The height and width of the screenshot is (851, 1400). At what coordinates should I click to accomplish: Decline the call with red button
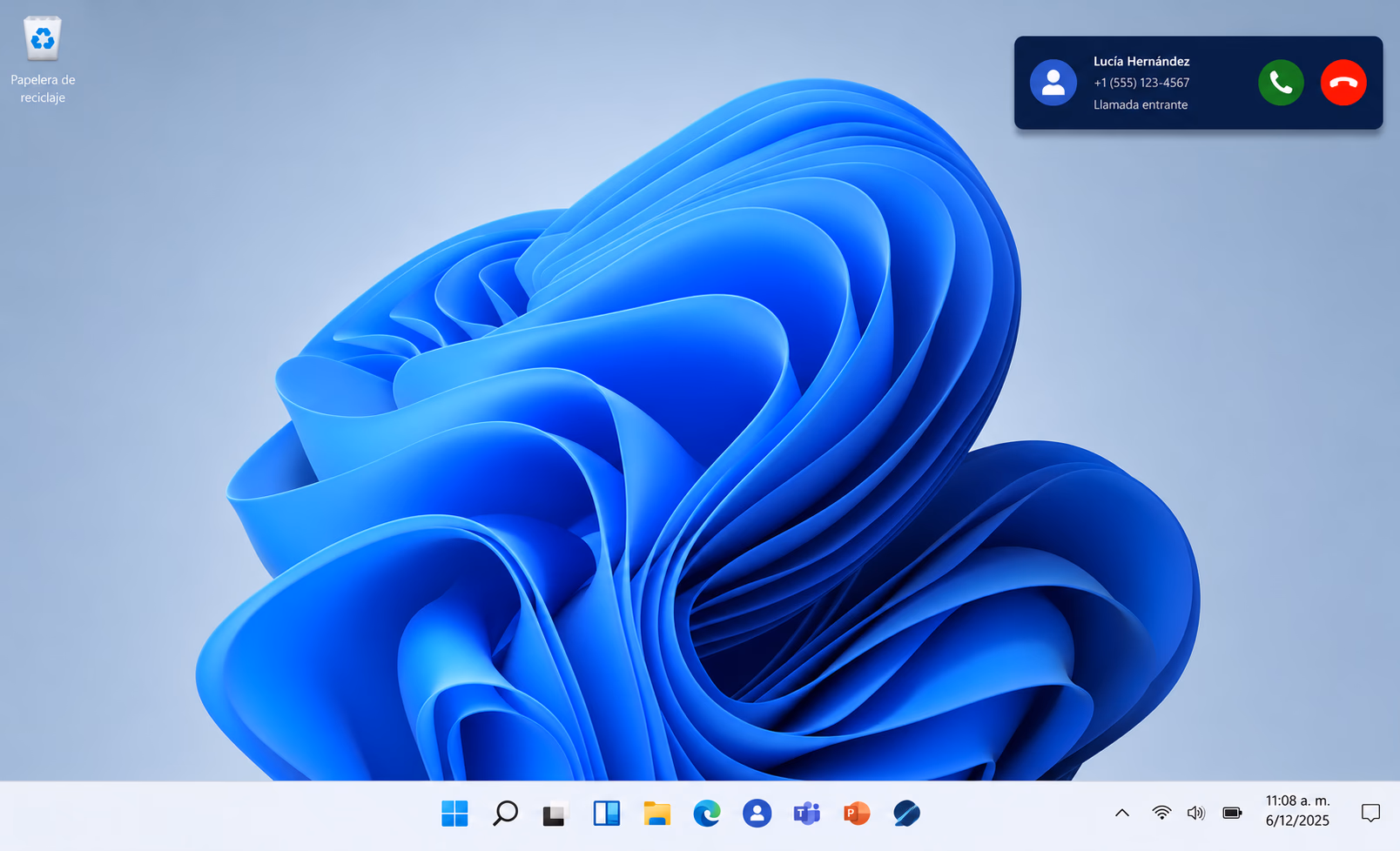tap(1343, 83)
